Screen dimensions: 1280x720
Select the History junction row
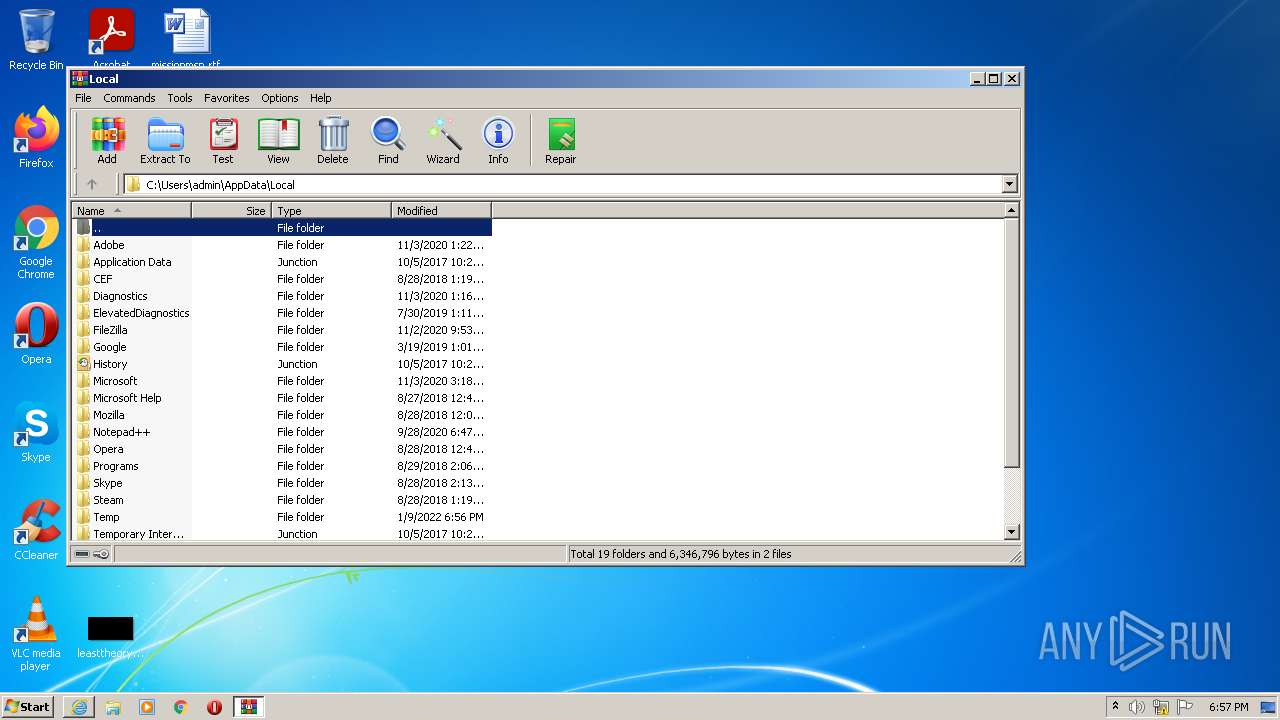[282, 364]
